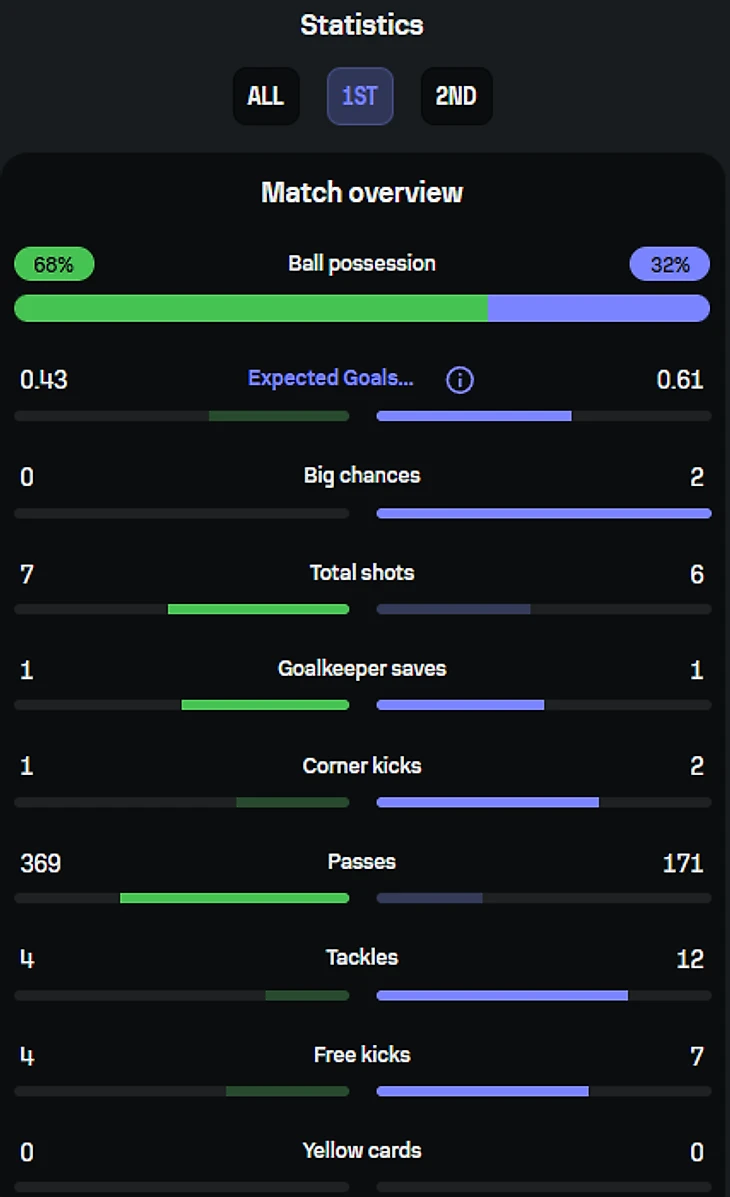The image size is (730, 1197).
Task: Select the Tackles stat label
Action: click(362, 958)
